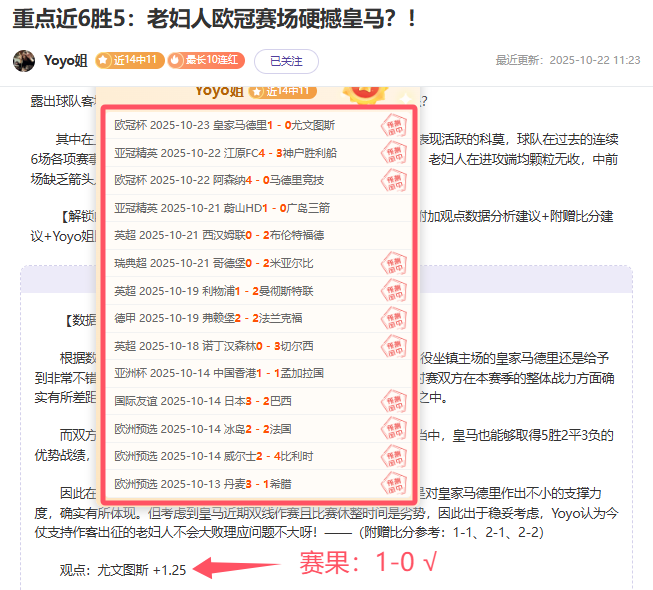Select the 哥德堡 vs 米亚尔比 record
653x590 pixels.
[213, 263]
